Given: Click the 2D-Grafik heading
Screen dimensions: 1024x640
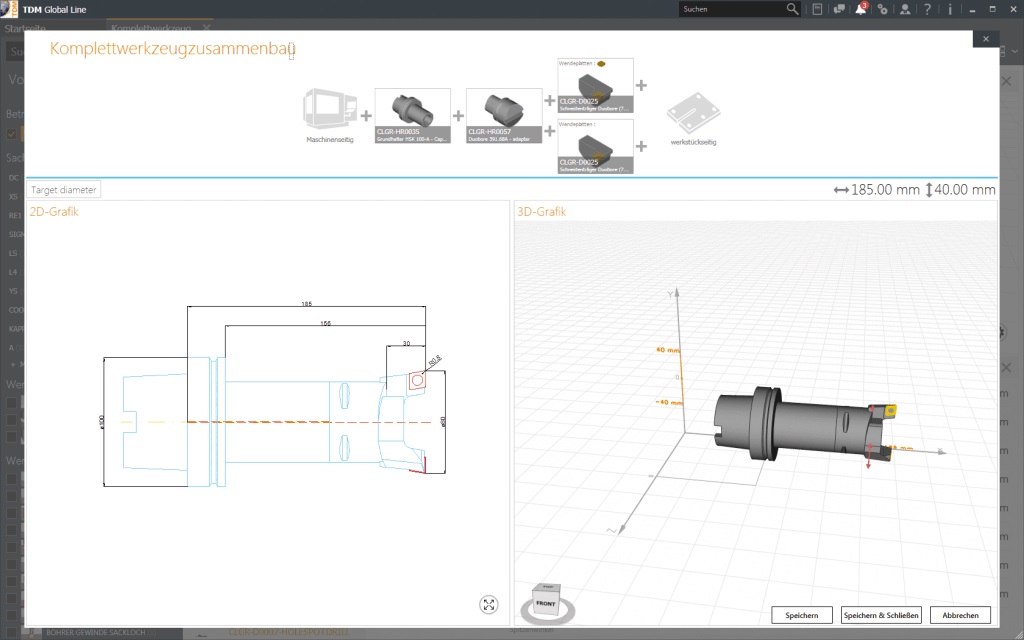Looking at the screenshot, I should point(54,212).
